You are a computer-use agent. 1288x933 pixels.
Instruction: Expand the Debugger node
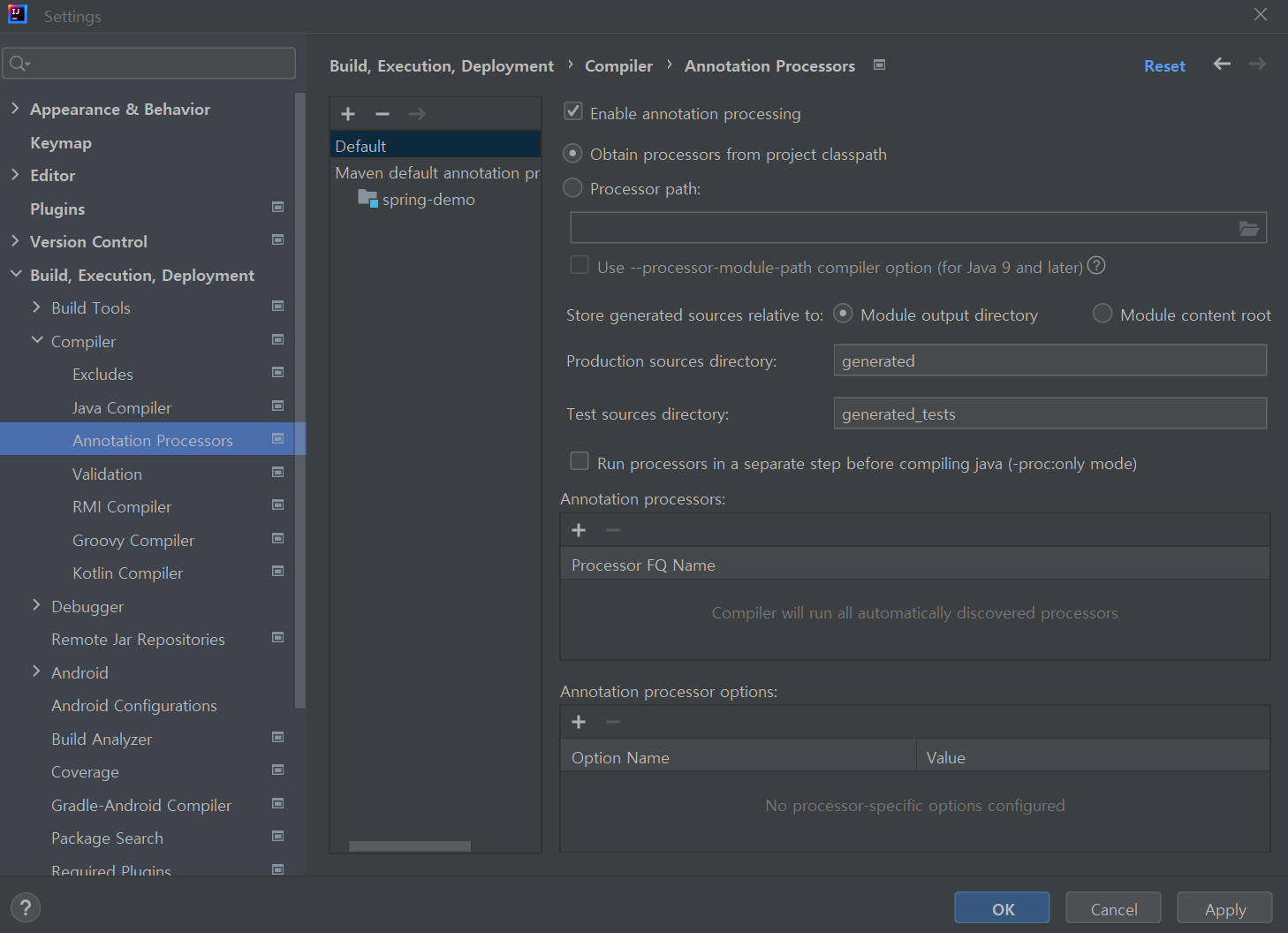36,605
